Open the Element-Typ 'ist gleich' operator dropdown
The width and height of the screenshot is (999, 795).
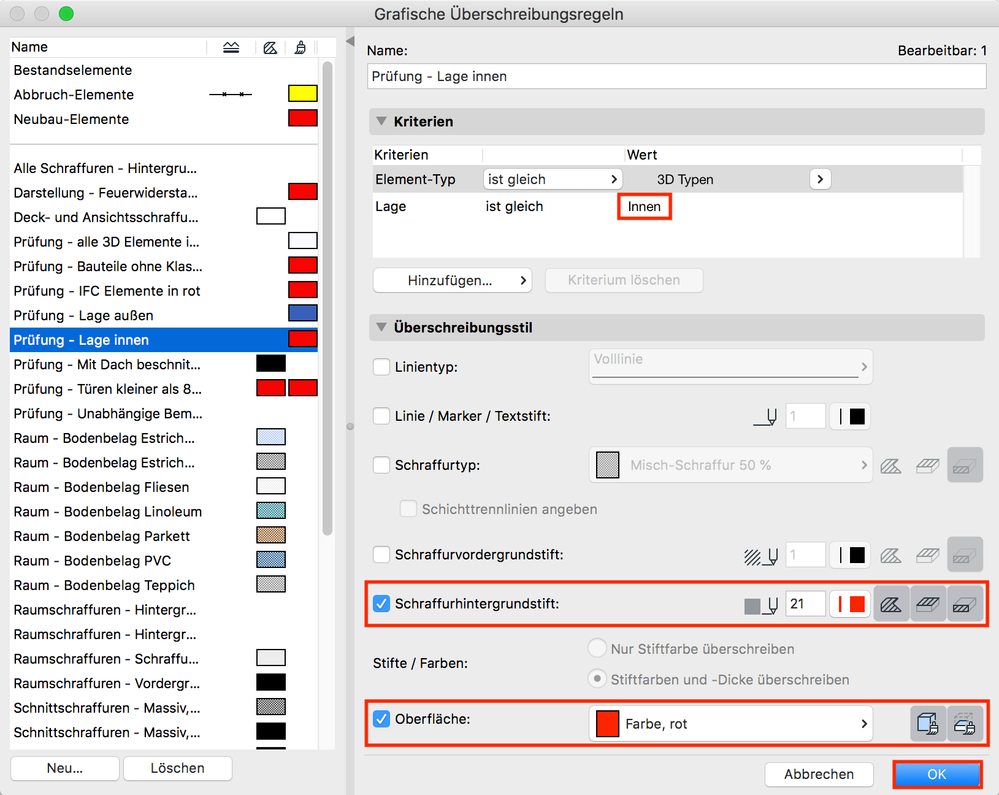tap(552, 180)
